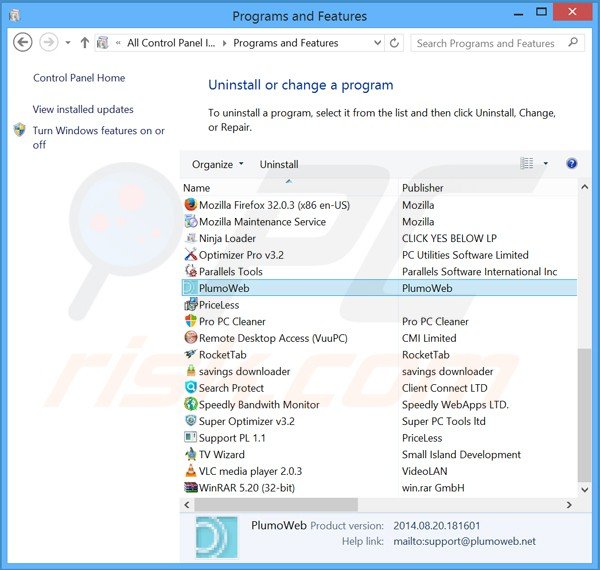Click the Mozilla Firefox program icon
600x570 pixels.
pos(191,205)
